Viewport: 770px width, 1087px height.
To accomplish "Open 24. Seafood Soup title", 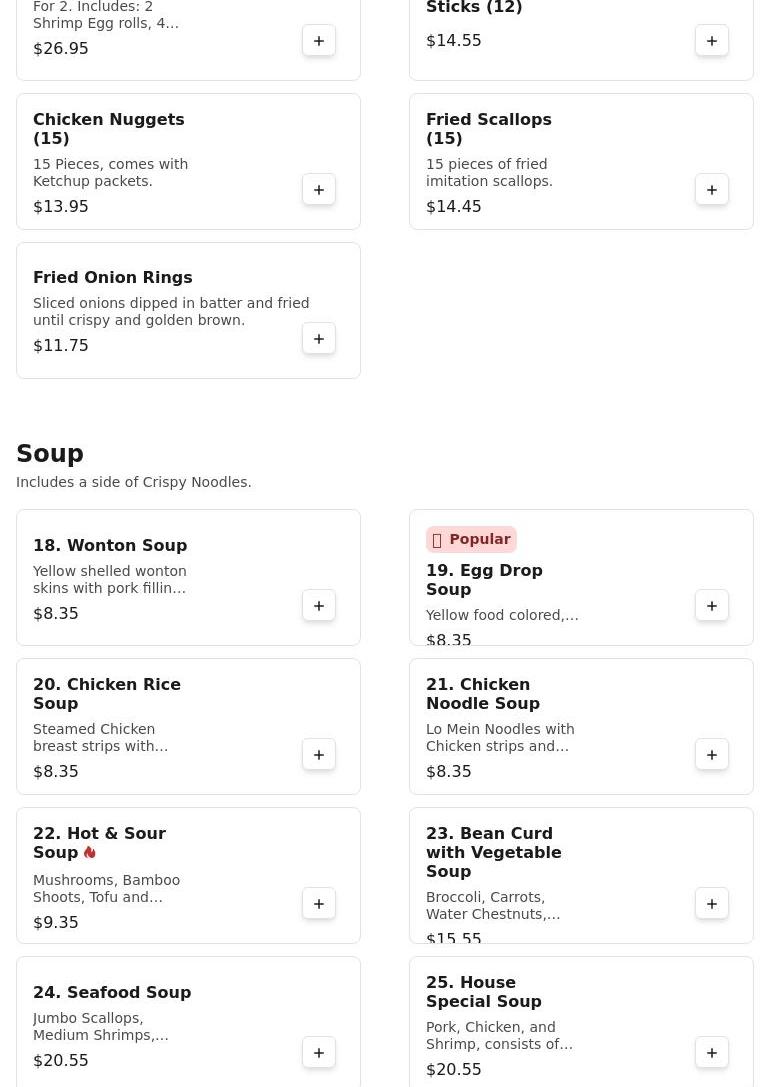I will tap(112, 992).
